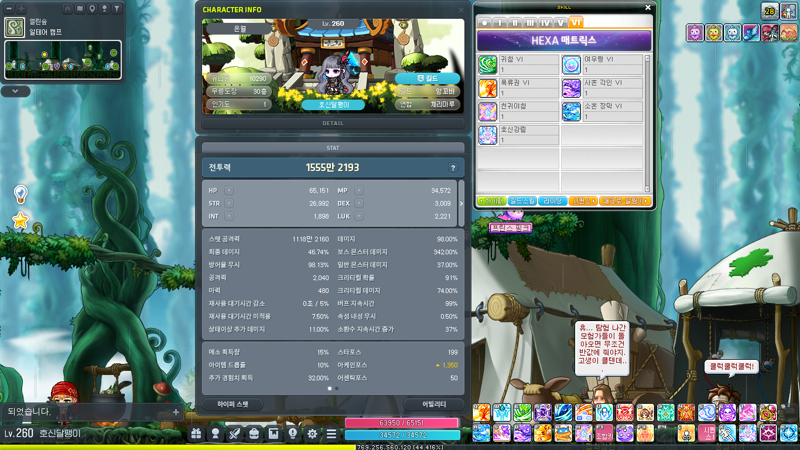This screenshot has width=800, height=450.
Task: Open the 매크로 설정 arrow button in skill window
Action: pos(625,201)
